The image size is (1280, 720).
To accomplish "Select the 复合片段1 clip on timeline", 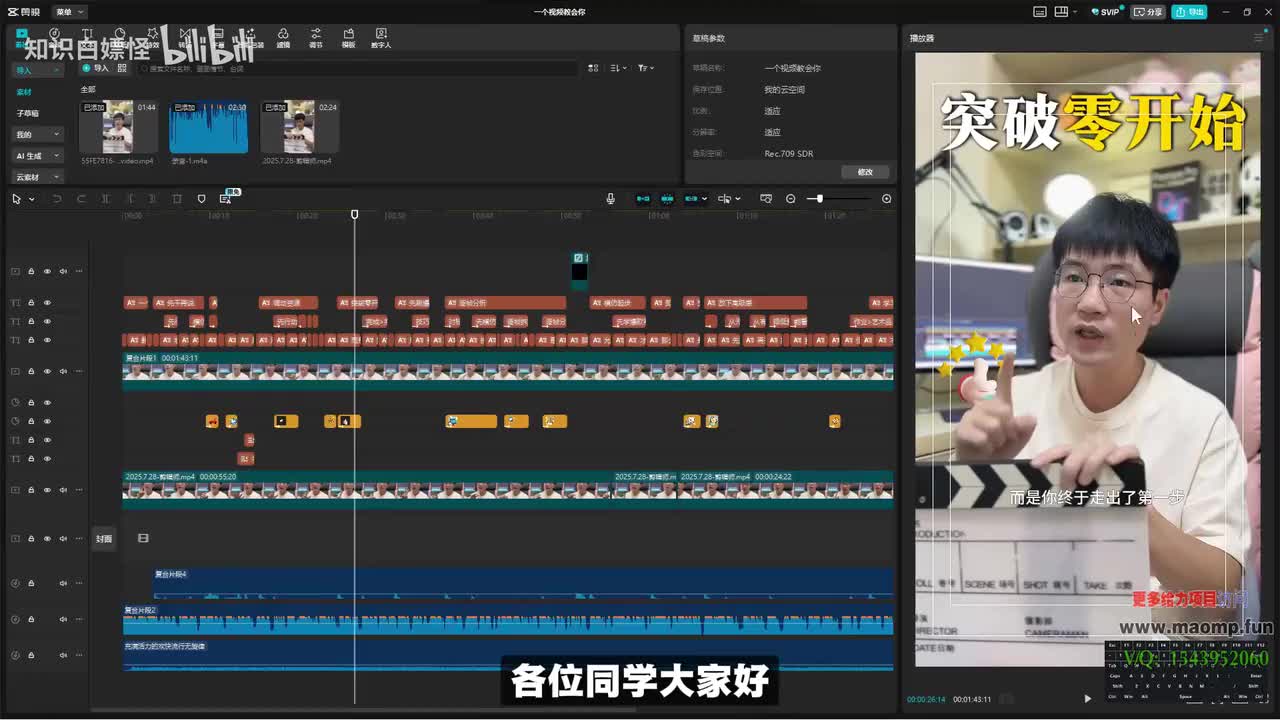I will pyautogui.click(x=508, y=370).
